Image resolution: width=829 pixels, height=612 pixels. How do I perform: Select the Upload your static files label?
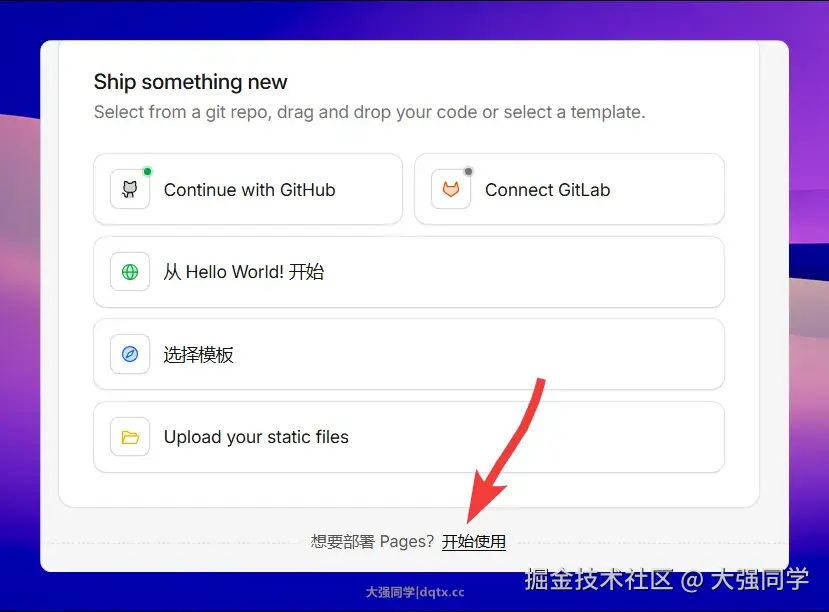click(256, 437)
